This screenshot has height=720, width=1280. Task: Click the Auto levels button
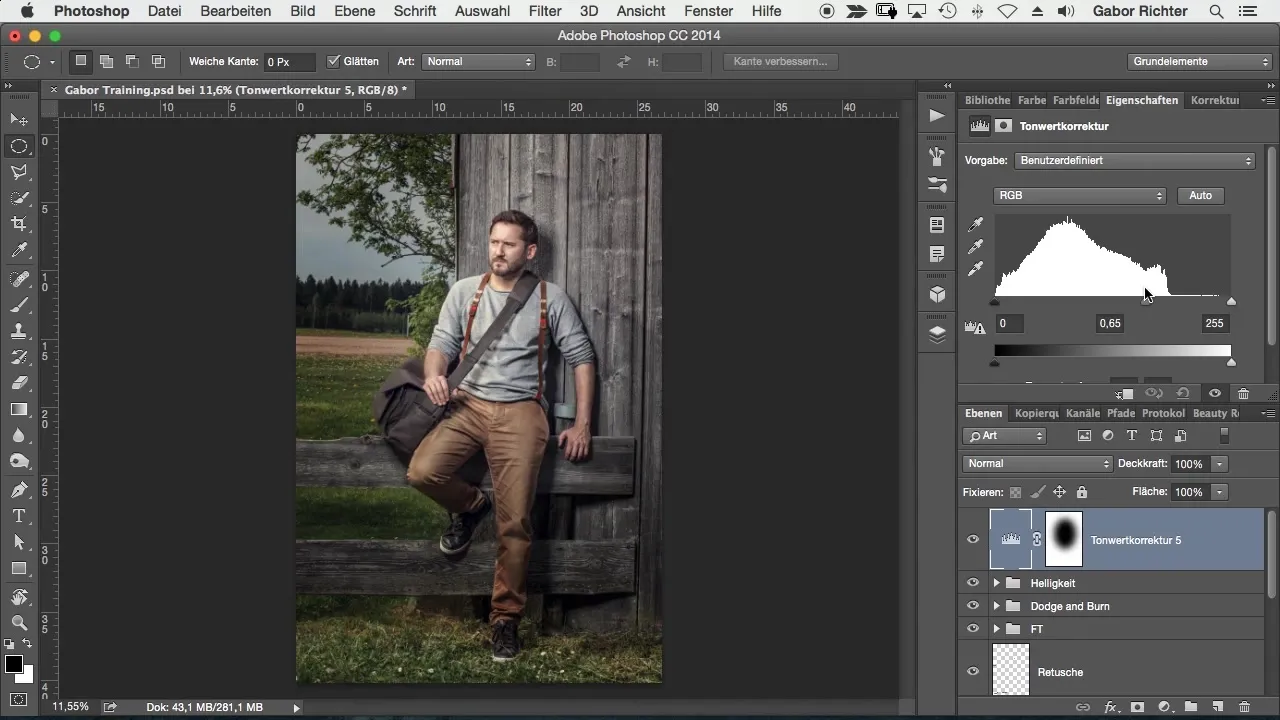click(x=1200, y=196)
